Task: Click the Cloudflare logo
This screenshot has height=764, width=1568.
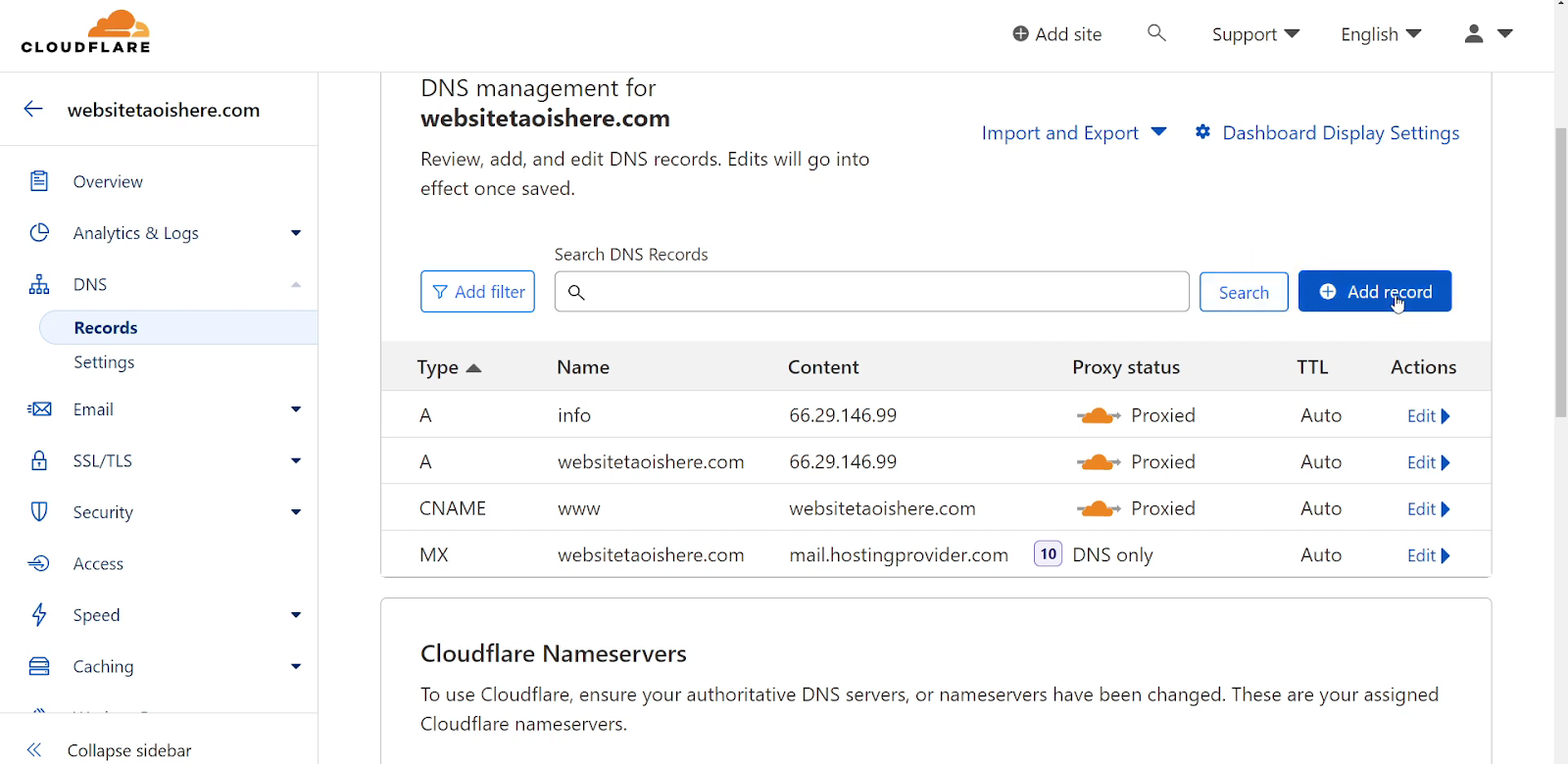Action: point(86,31)
